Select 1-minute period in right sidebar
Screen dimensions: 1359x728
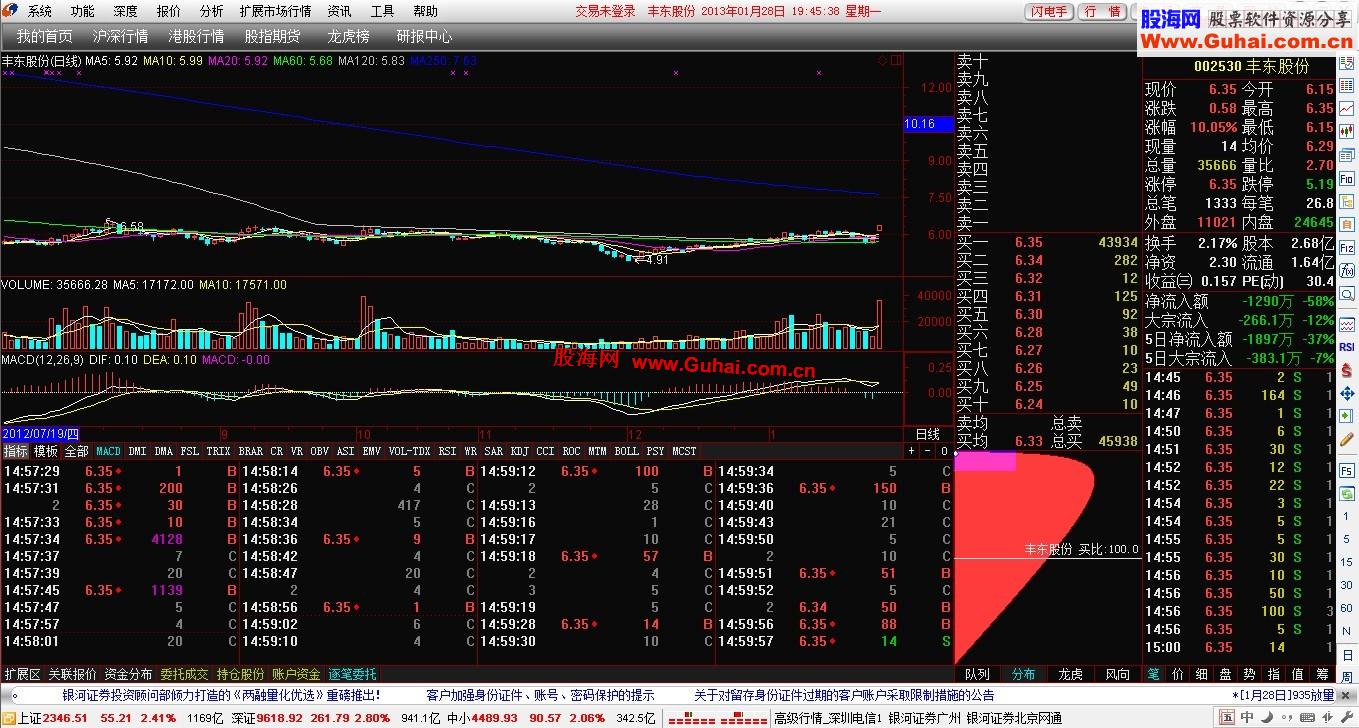point(1347,516)
